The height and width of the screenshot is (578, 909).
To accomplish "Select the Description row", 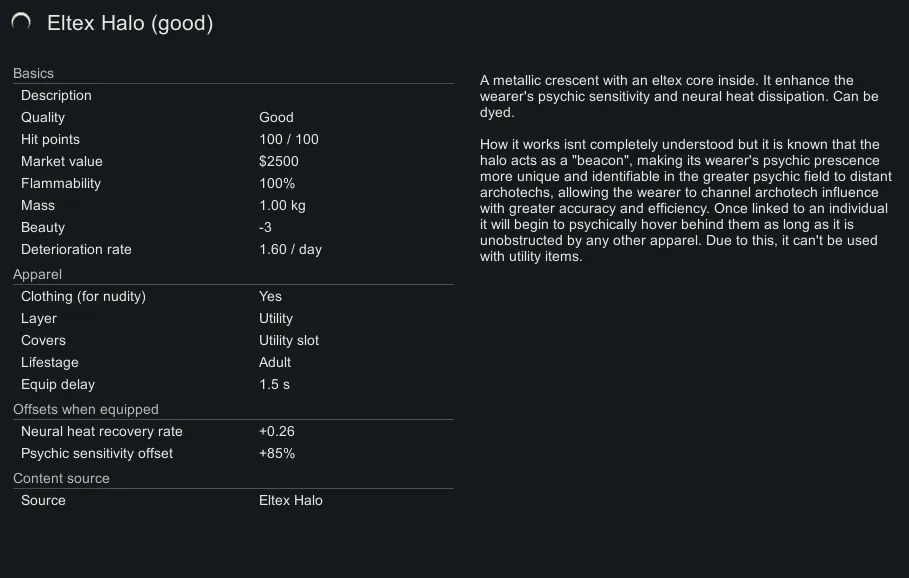I will click(x=233, y=95).
